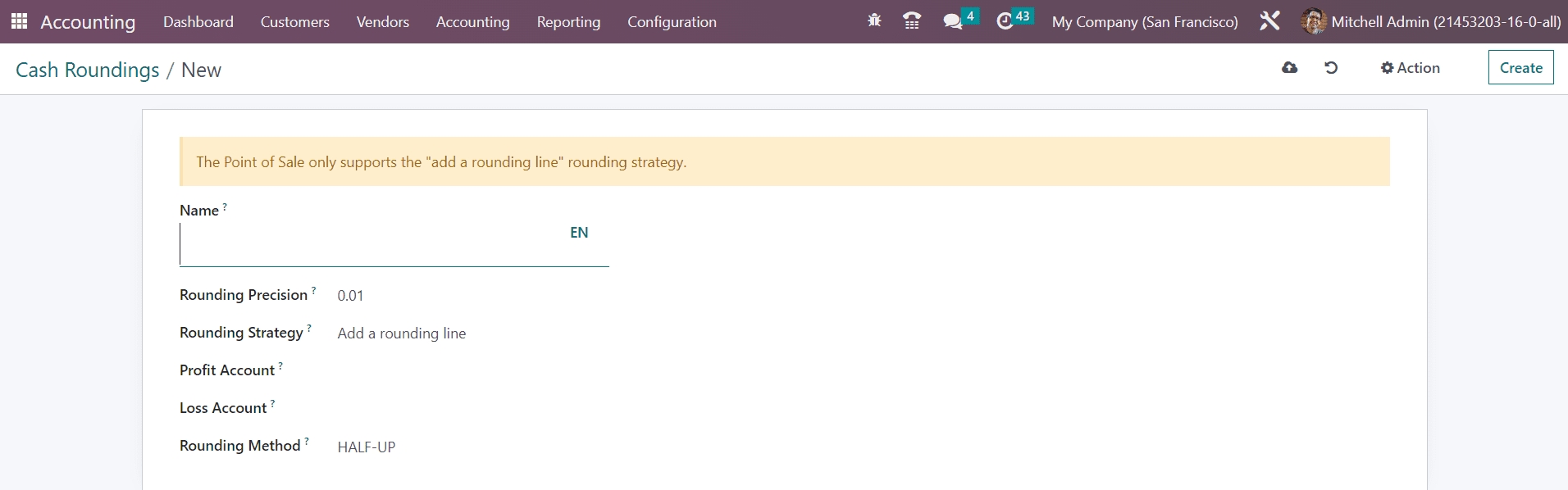The image size is (1568, 490).
Task: Click the EN translate button
Action: (x=579, y=233)
